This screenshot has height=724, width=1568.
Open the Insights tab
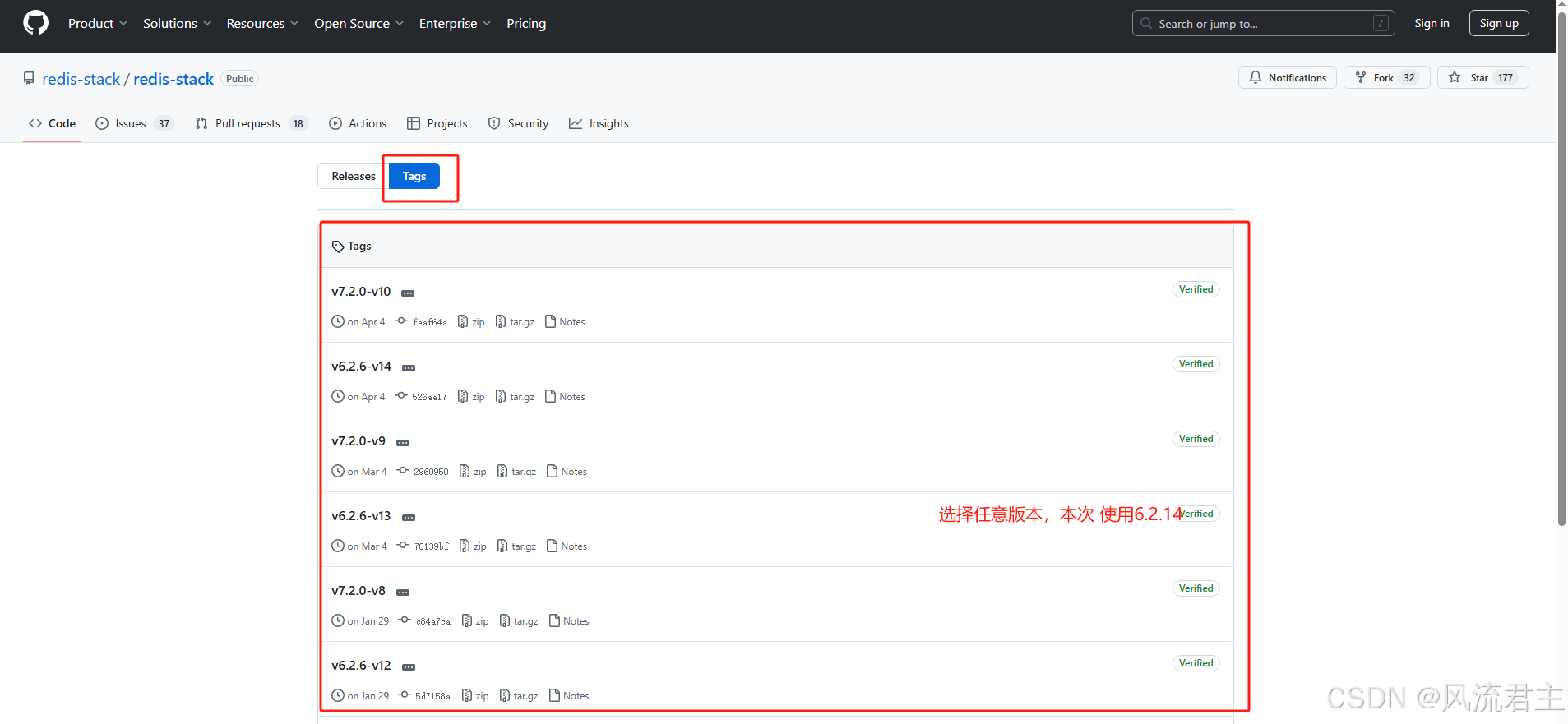coord(599,123)
